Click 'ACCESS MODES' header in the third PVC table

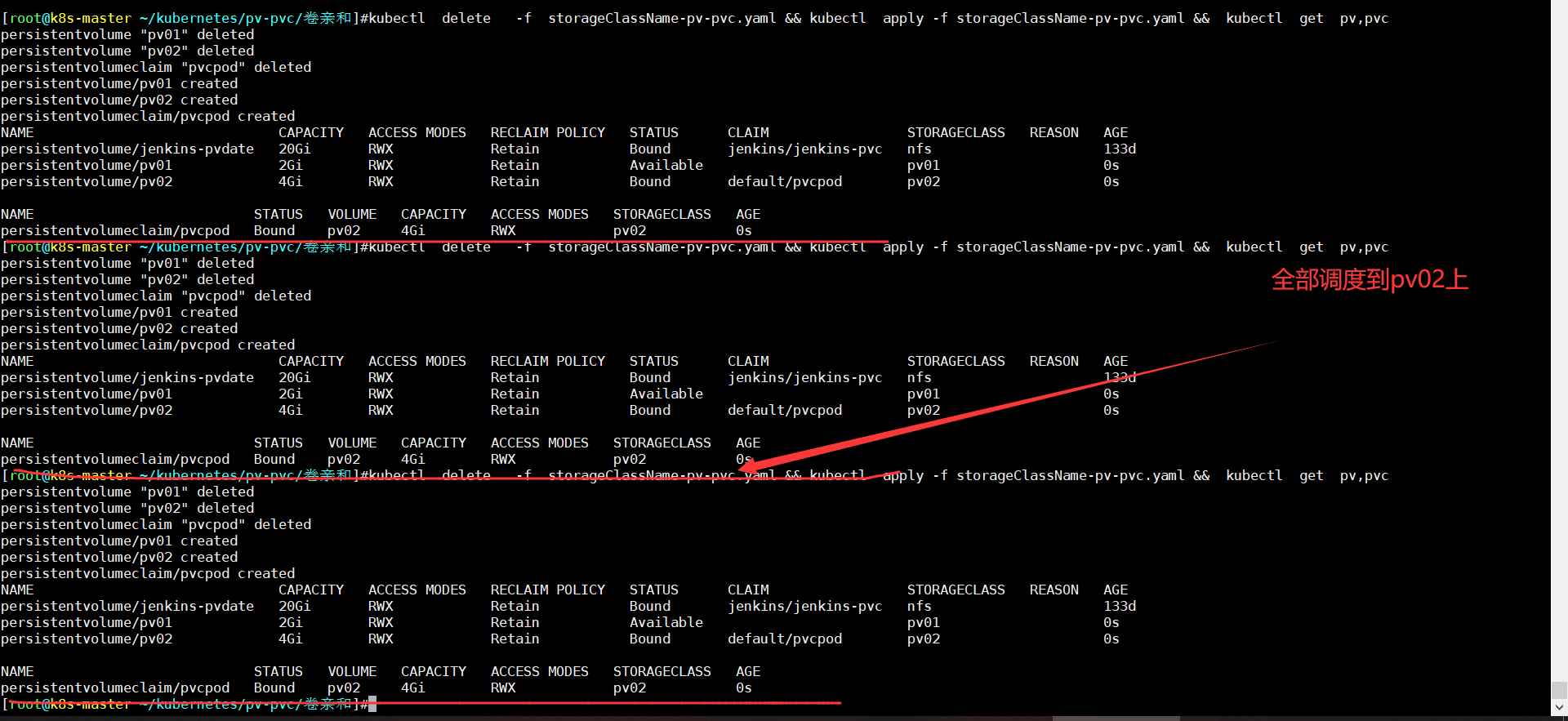[540, 671]
